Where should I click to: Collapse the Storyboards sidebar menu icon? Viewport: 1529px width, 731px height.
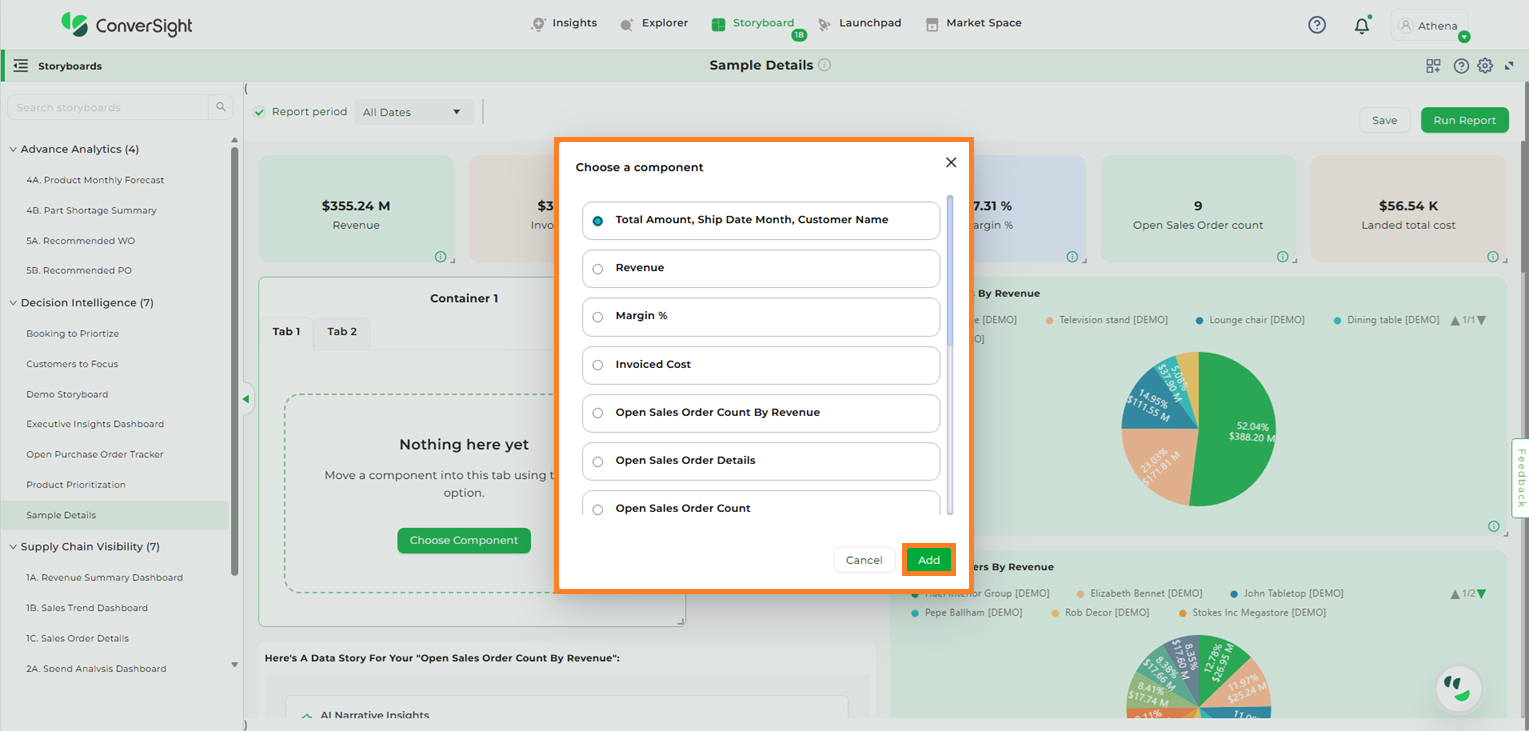tap(20, 66)
